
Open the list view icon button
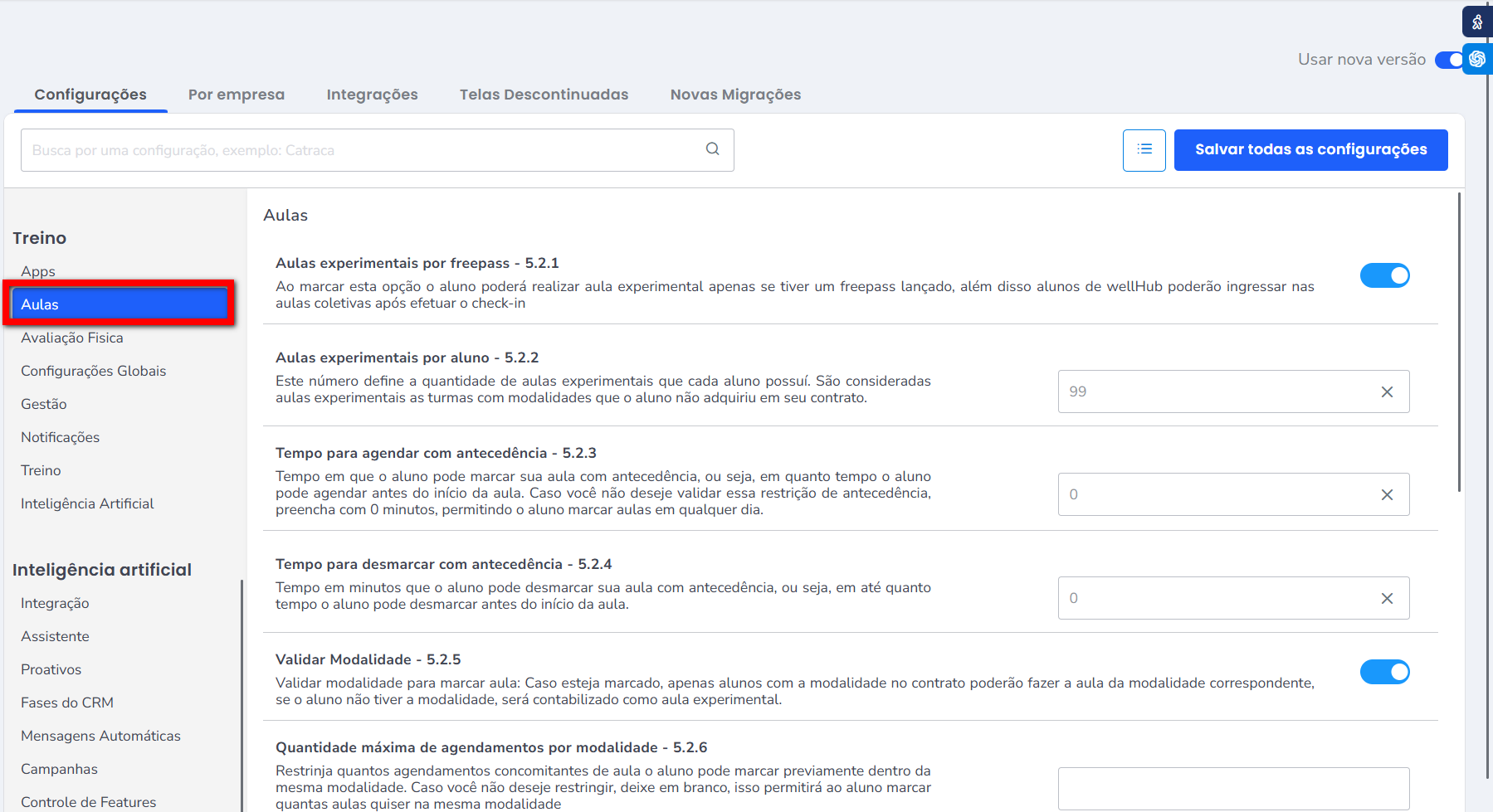pyautogui.click(x=1144, y=150)
